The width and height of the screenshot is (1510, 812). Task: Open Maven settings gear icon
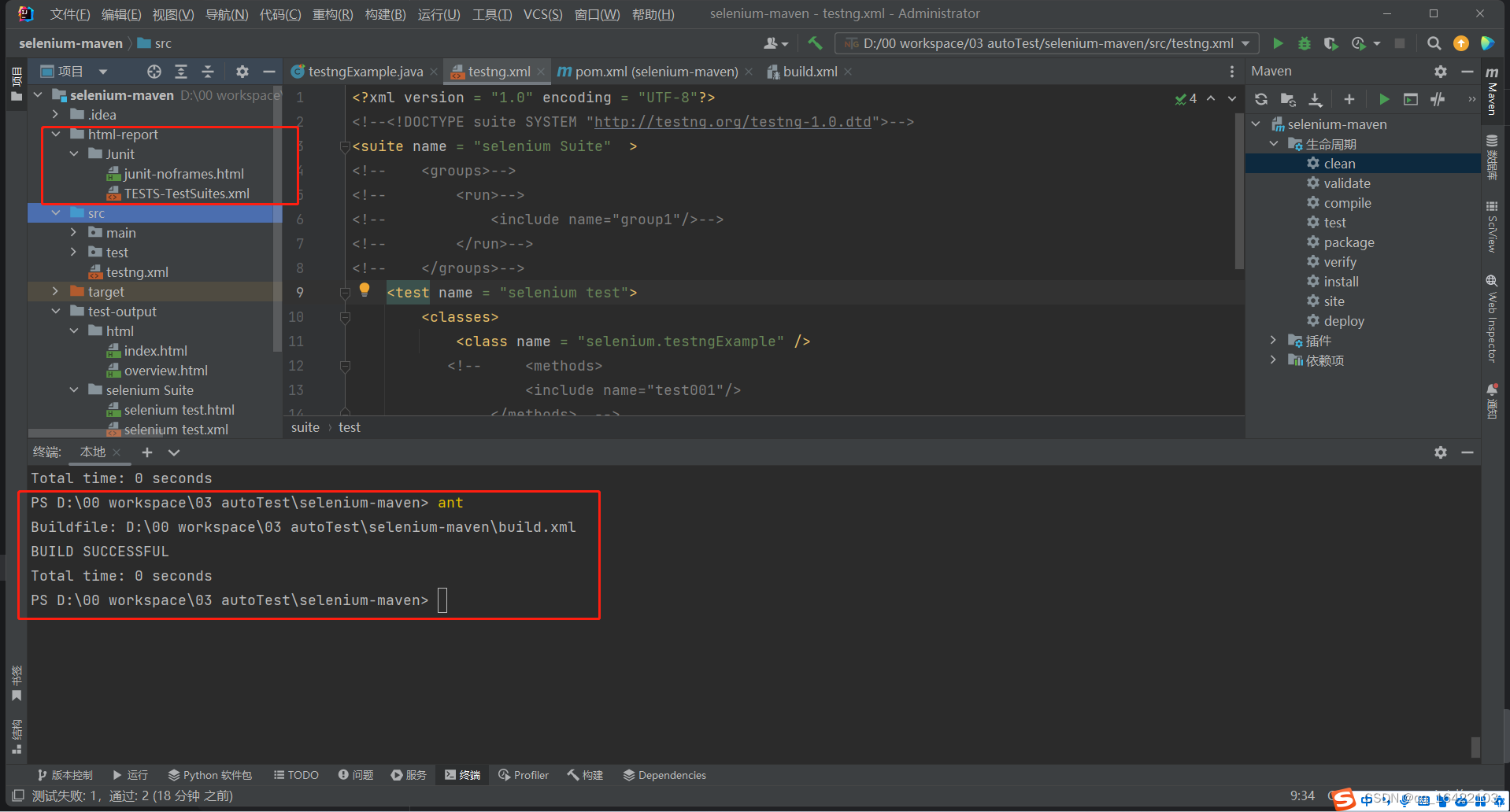click(1440, 71)
